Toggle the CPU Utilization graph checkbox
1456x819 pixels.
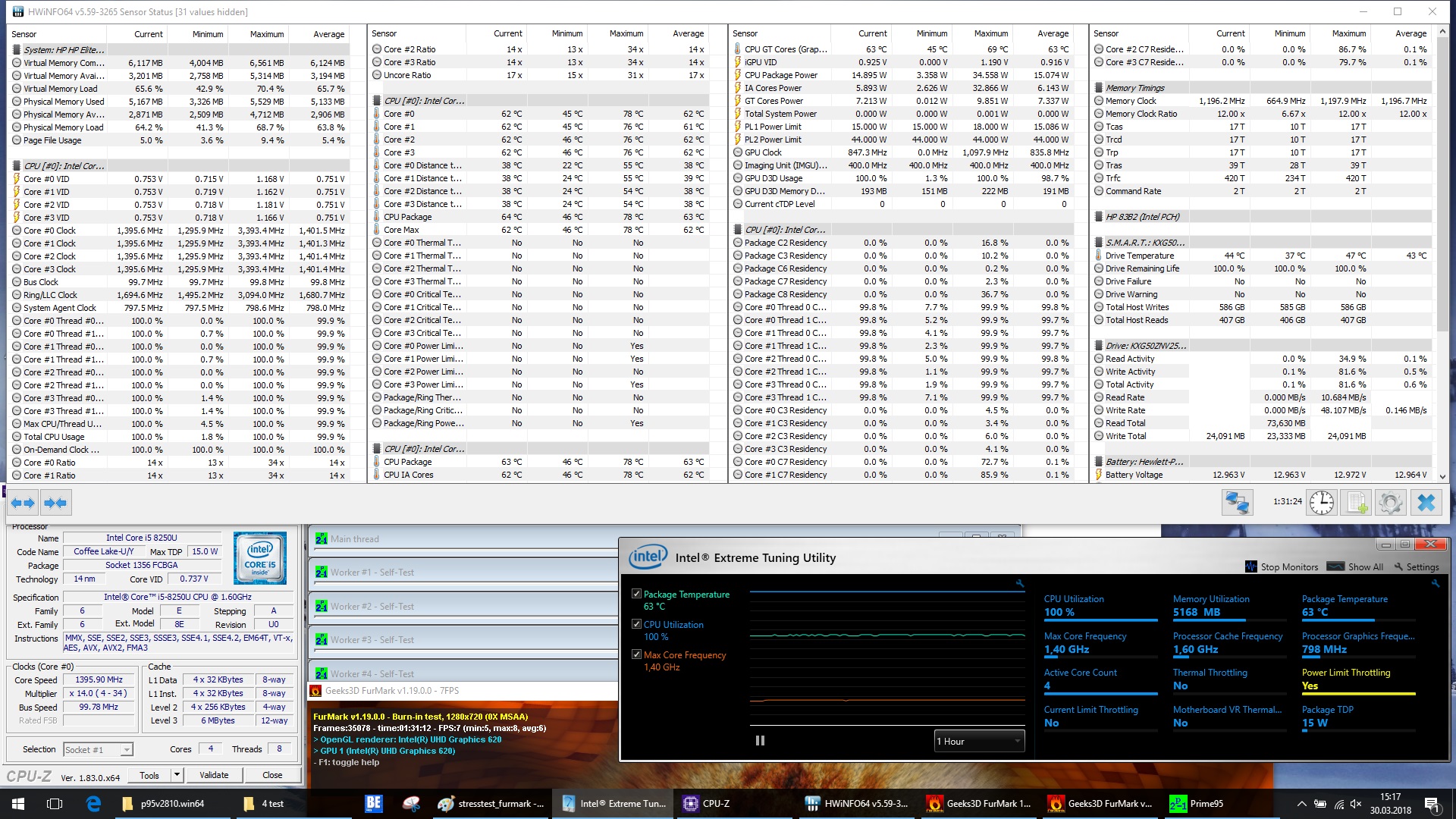[636, 624]
